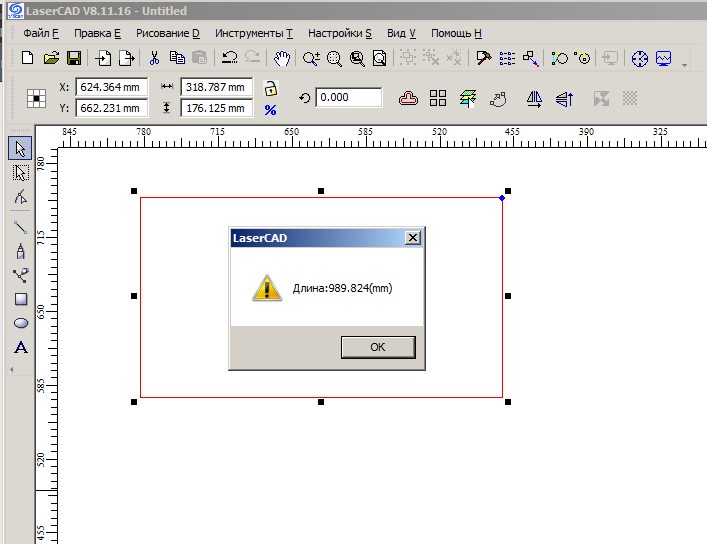
Task: Open the align list icon
Action: (507, 58)
